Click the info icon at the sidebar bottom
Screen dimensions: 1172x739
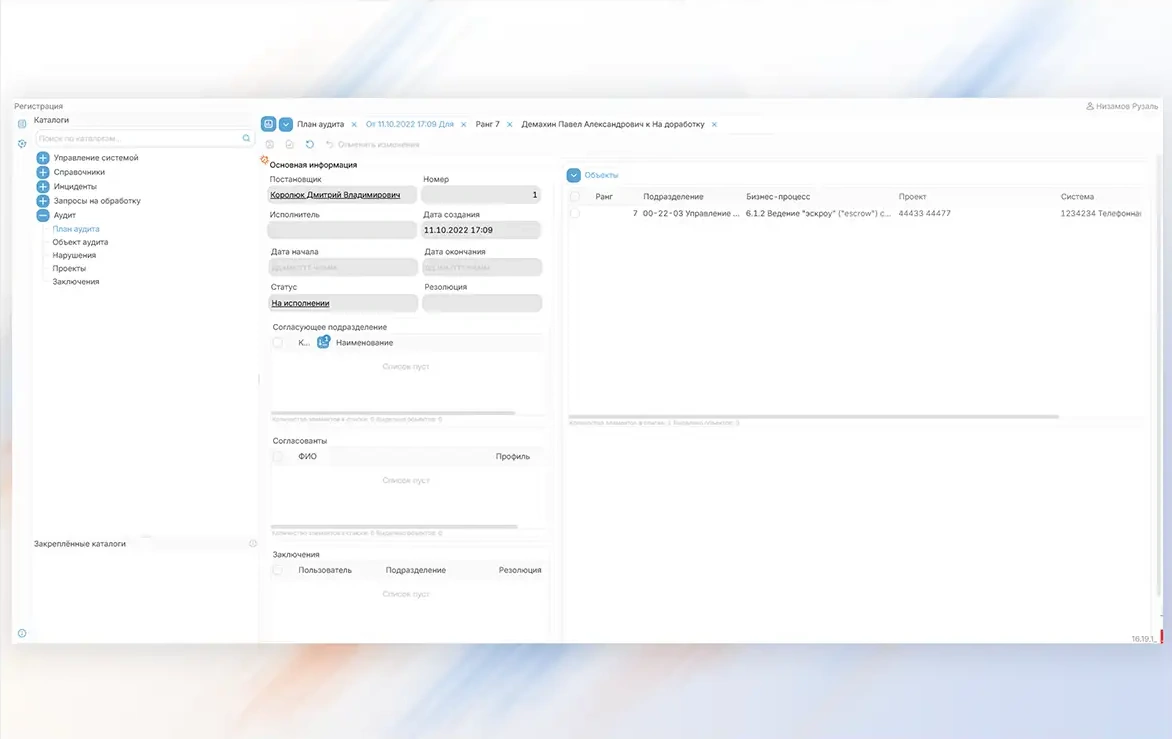pos(22,633)
